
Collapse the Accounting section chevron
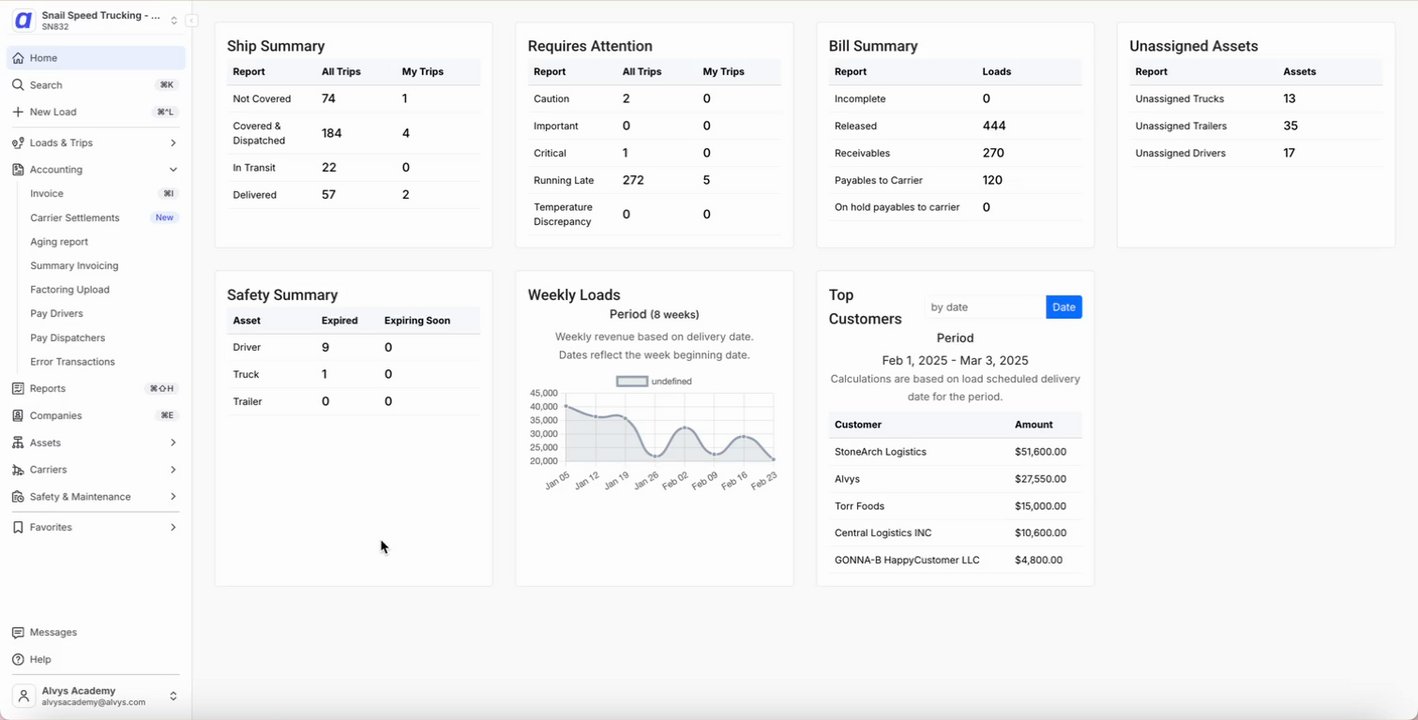tap(173, 170)
